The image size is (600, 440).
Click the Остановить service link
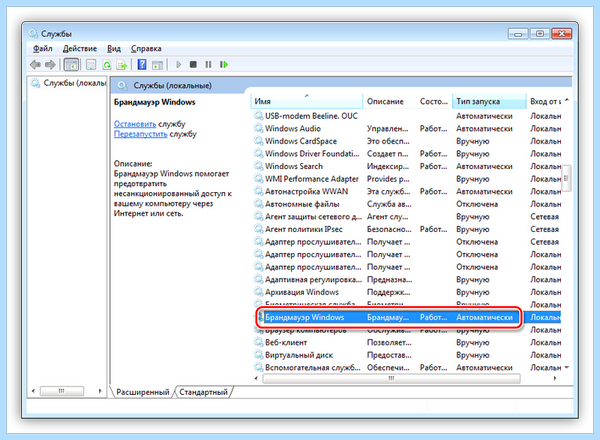135,124
